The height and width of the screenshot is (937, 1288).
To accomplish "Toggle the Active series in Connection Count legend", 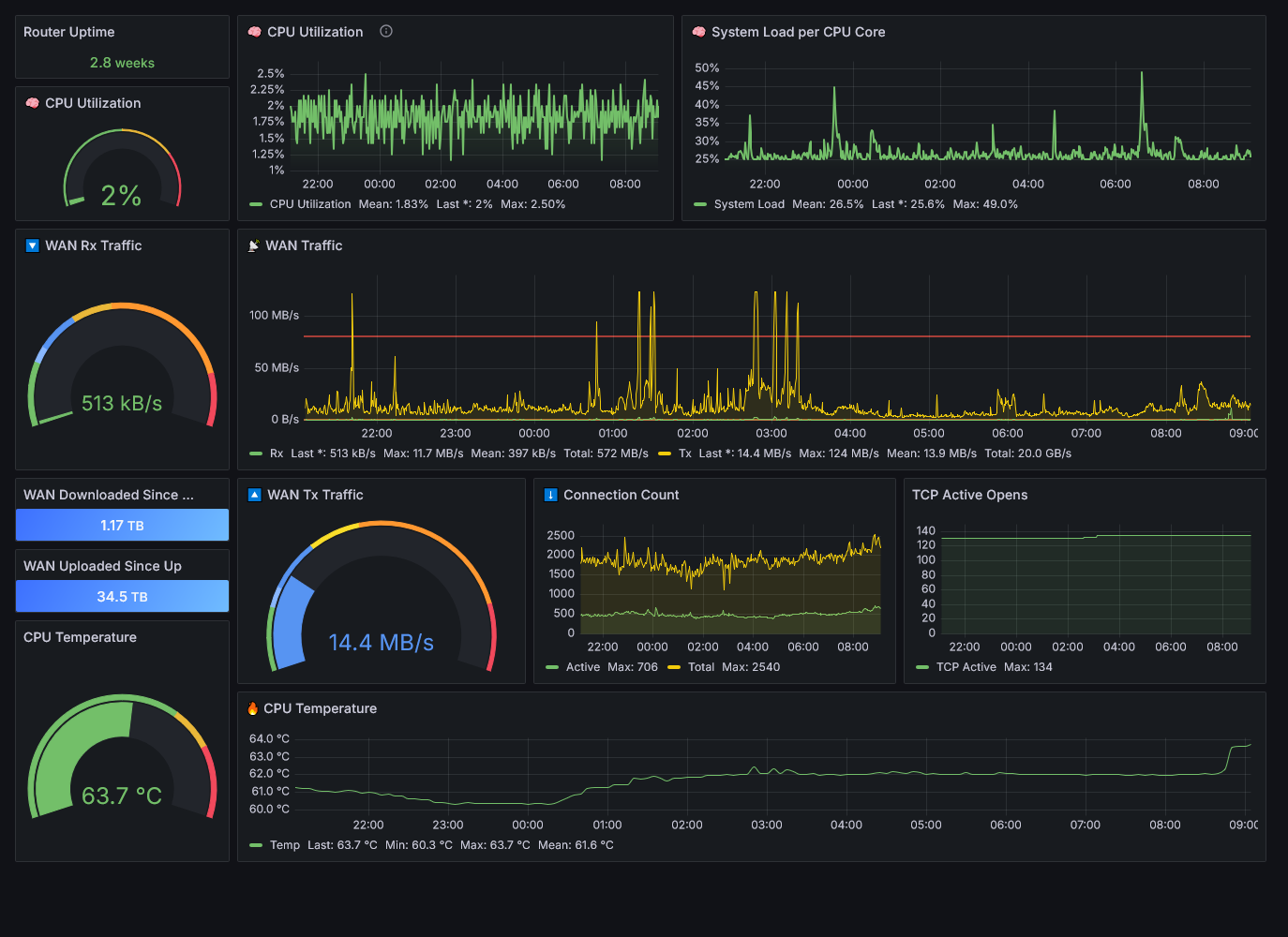I will [582, 667].
